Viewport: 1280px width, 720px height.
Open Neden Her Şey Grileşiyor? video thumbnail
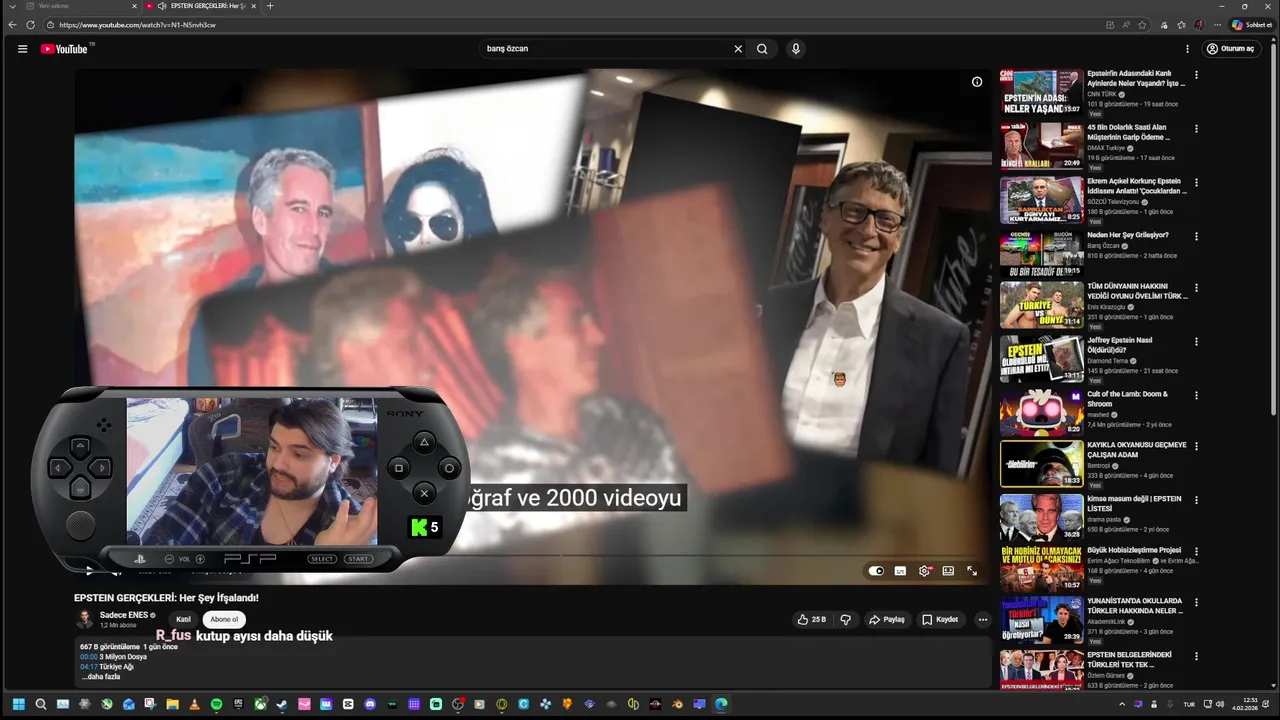[1041, 254]
